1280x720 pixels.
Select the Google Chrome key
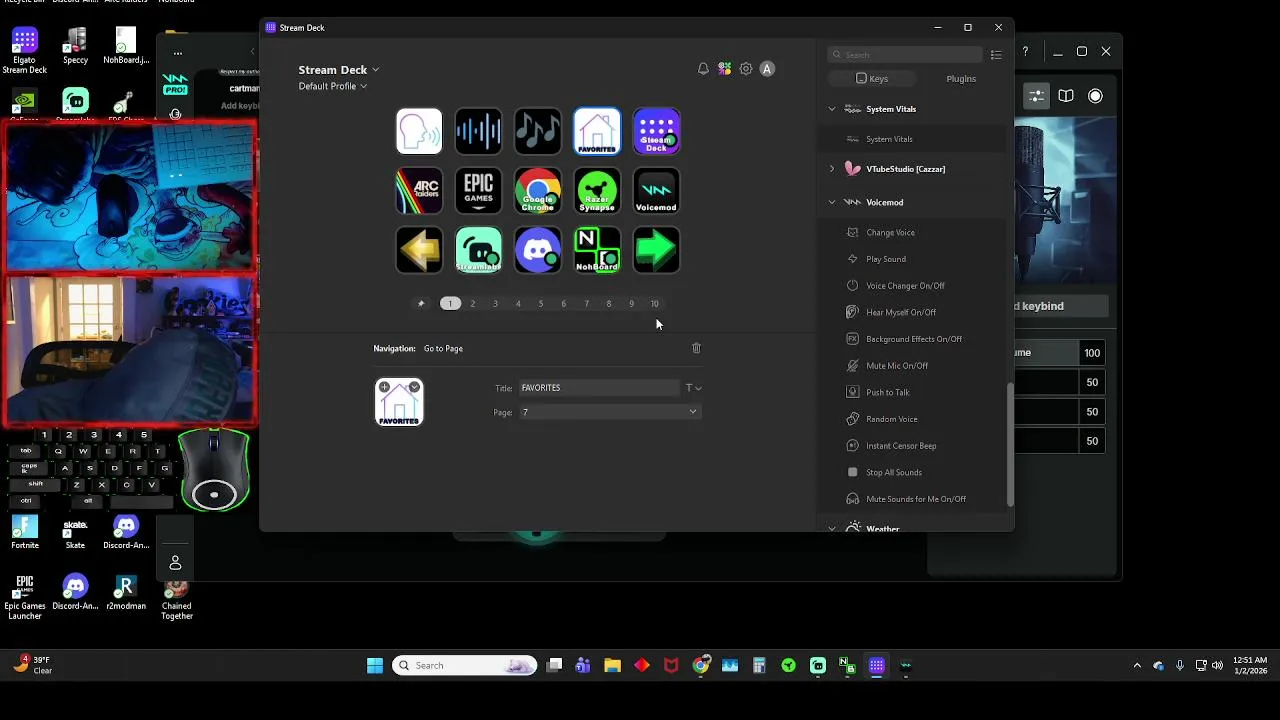(x=538, y=191)
